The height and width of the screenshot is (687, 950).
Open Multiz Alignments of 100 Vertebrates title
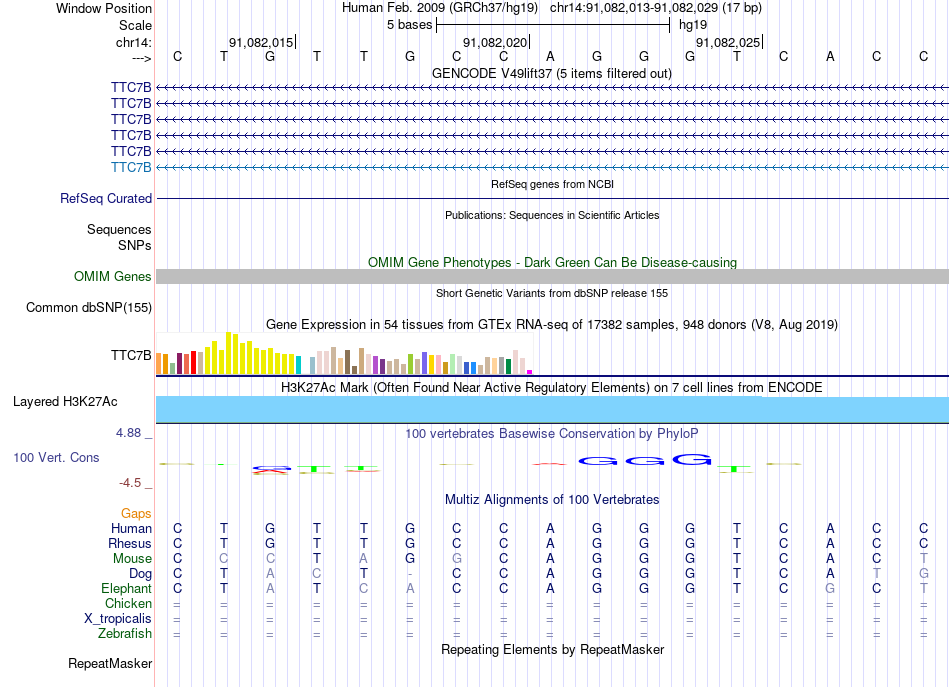tap(552, 499)
